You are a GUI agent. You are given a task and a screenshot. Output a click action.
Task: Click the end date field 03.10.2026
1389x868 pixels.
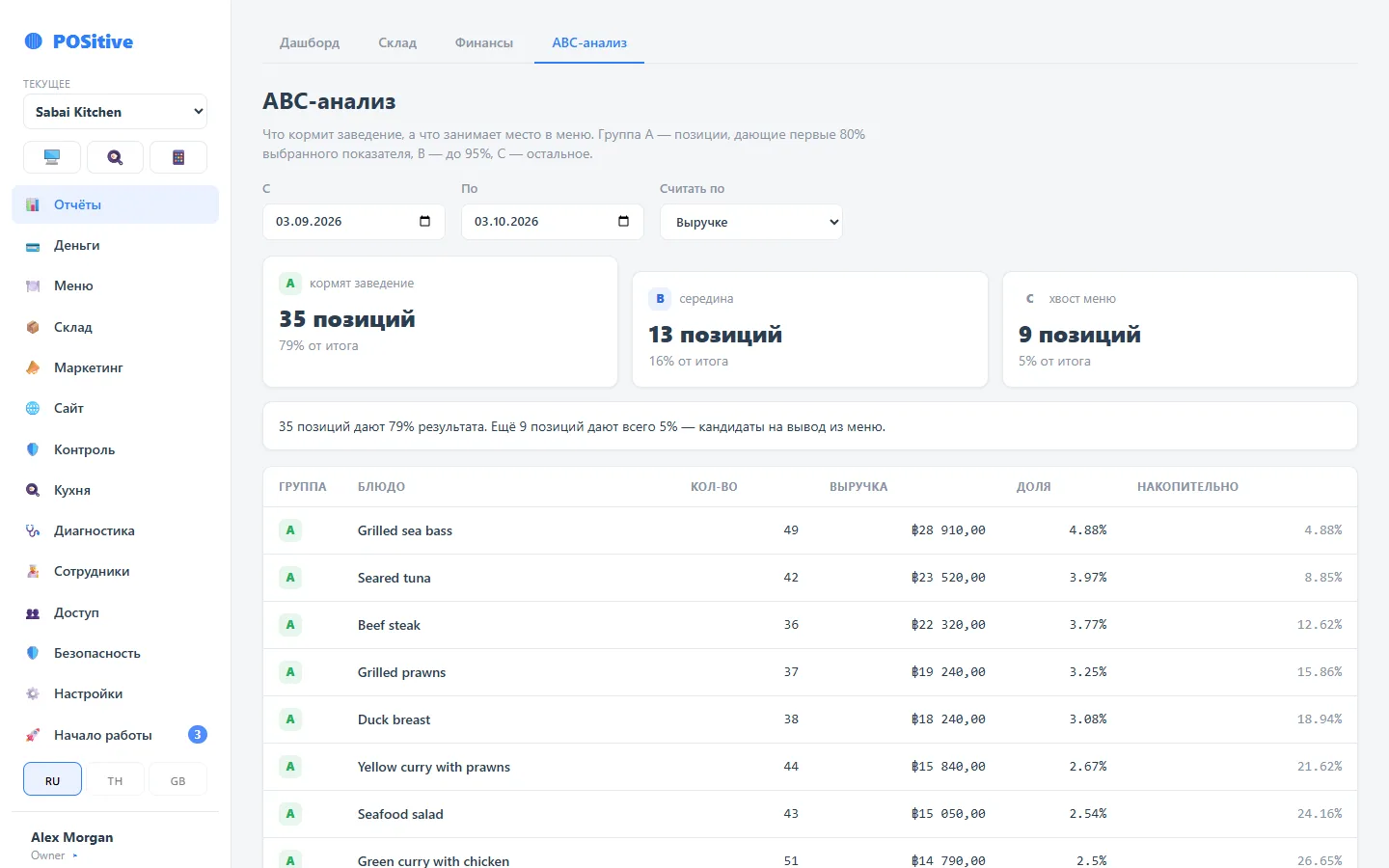pyautogui.click(x=553, y=222)
